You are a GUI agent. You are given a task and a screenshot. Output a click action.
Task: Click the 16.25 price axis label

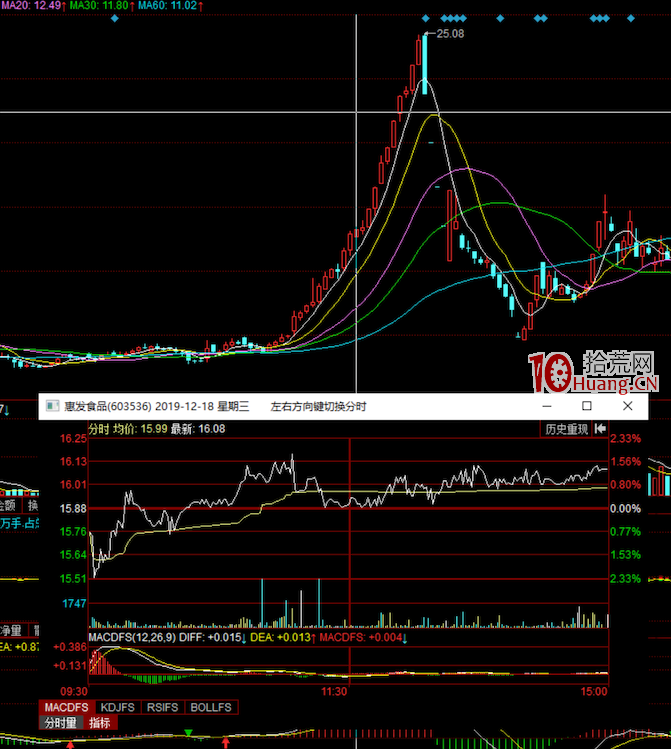coord(73,439)
